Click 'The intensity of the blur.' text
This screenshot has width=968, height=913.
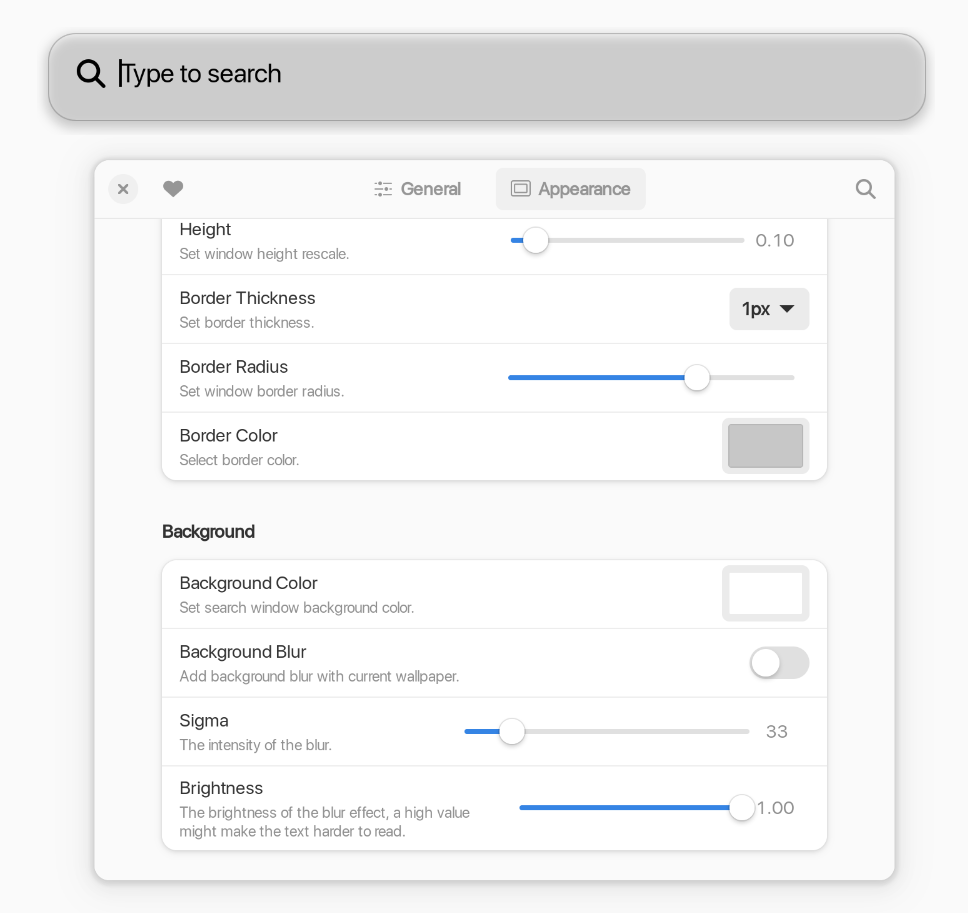coord(256,745)
